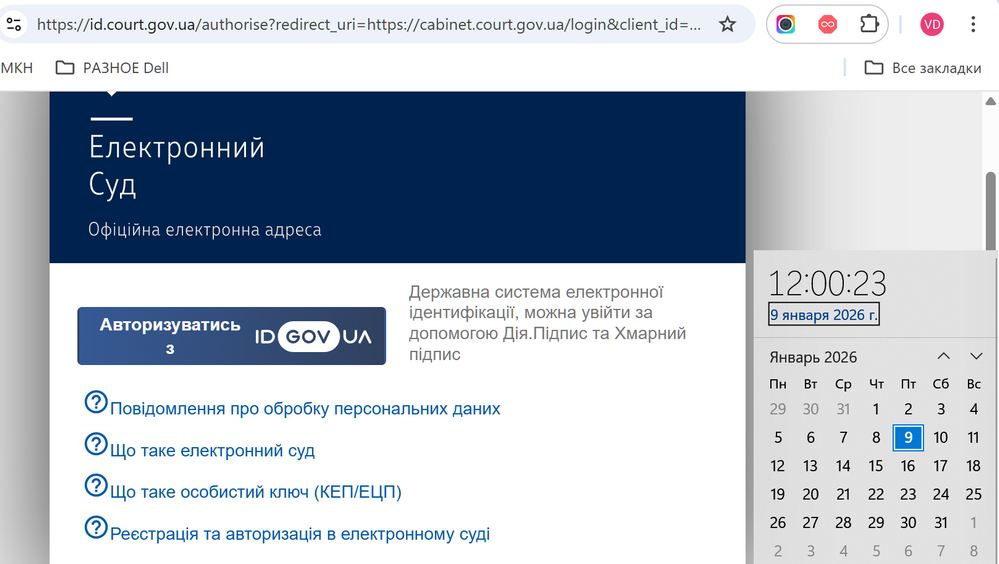Viewport: 999px width, 564px height.
Task: Open the МКН bookmark
Action: click(17, 68)
